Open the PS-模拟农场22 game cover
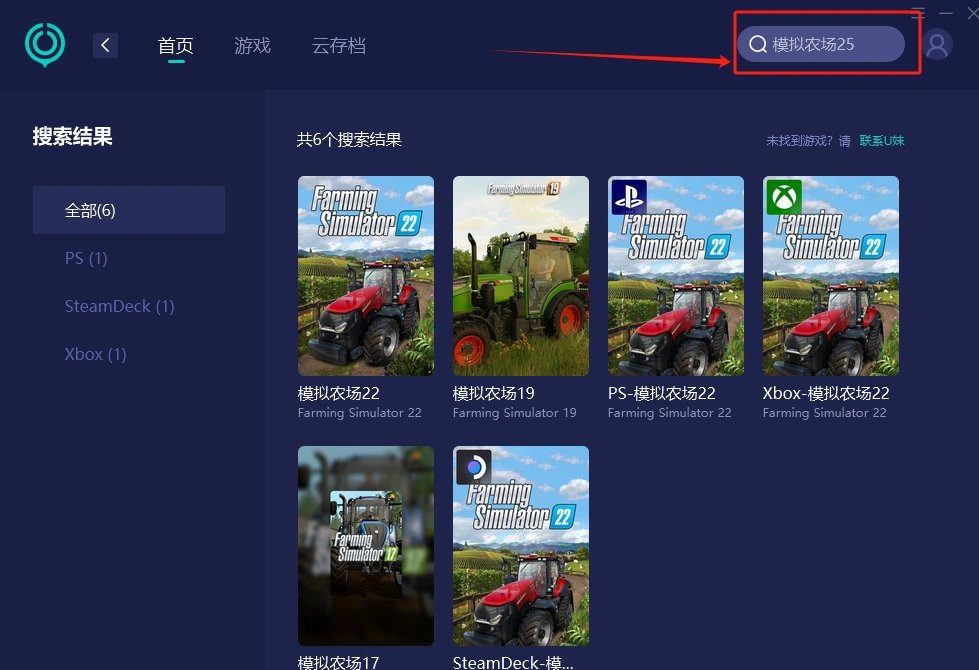 tap(676, 276)
